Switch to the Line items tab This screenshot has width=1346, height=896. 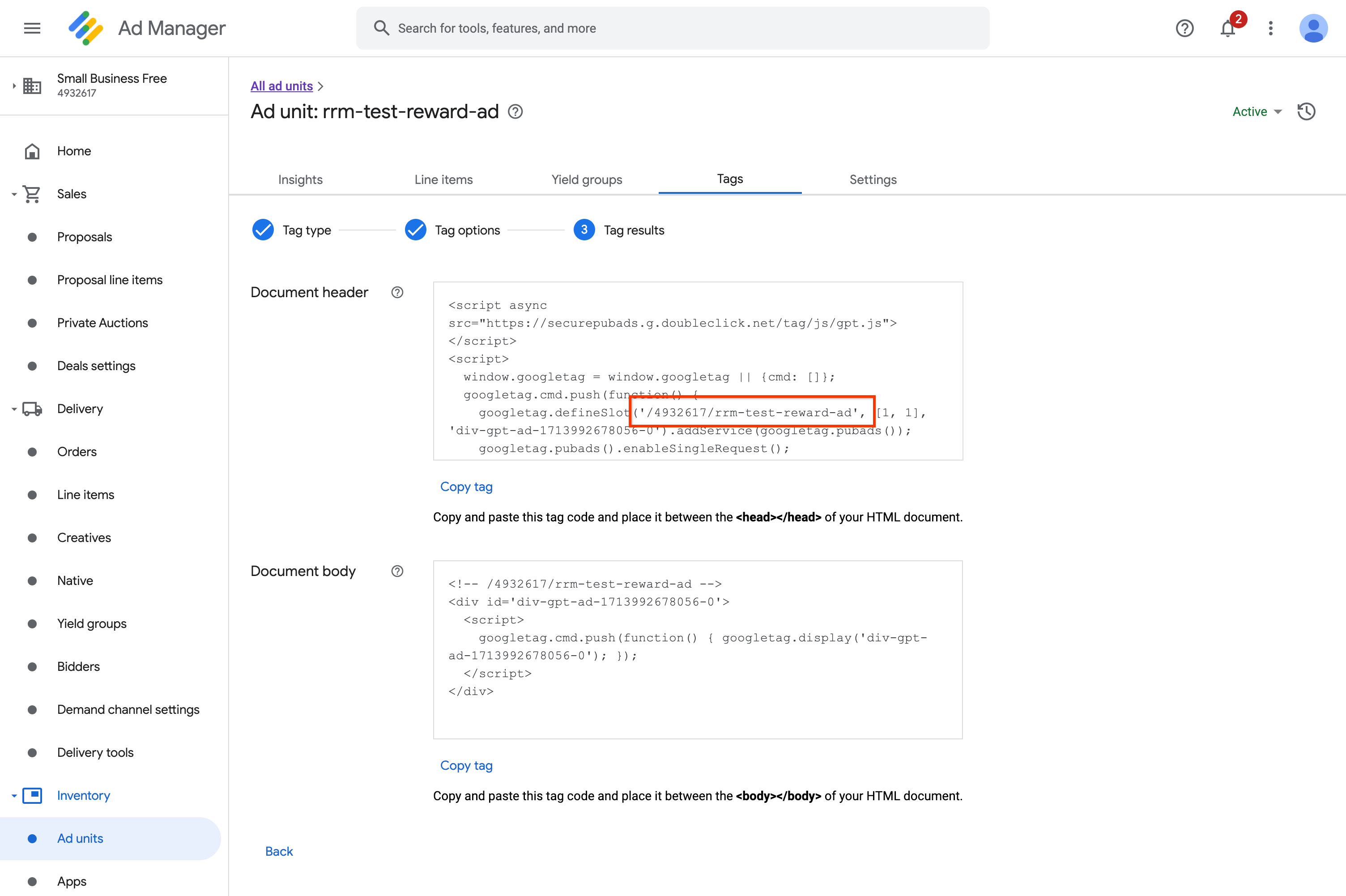[x=444, y=179]
